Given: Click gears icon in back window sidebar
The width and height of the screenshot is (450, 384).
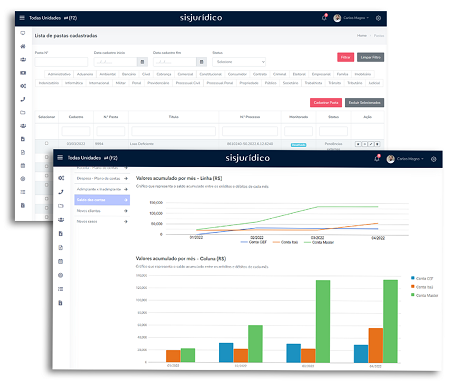Looking at the screenshot, I should [x=23, y=86].
